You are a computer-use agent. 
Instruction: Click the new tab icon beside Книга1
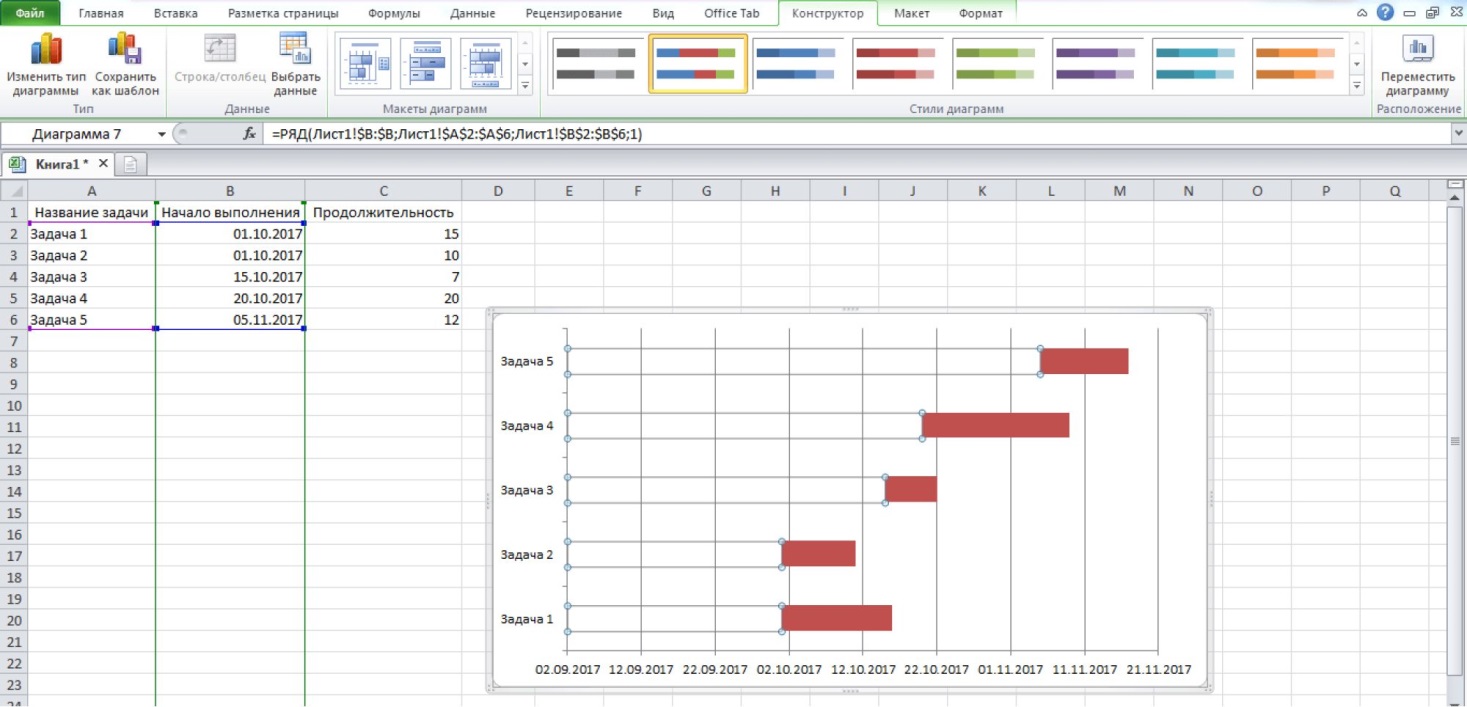point(131,163)
